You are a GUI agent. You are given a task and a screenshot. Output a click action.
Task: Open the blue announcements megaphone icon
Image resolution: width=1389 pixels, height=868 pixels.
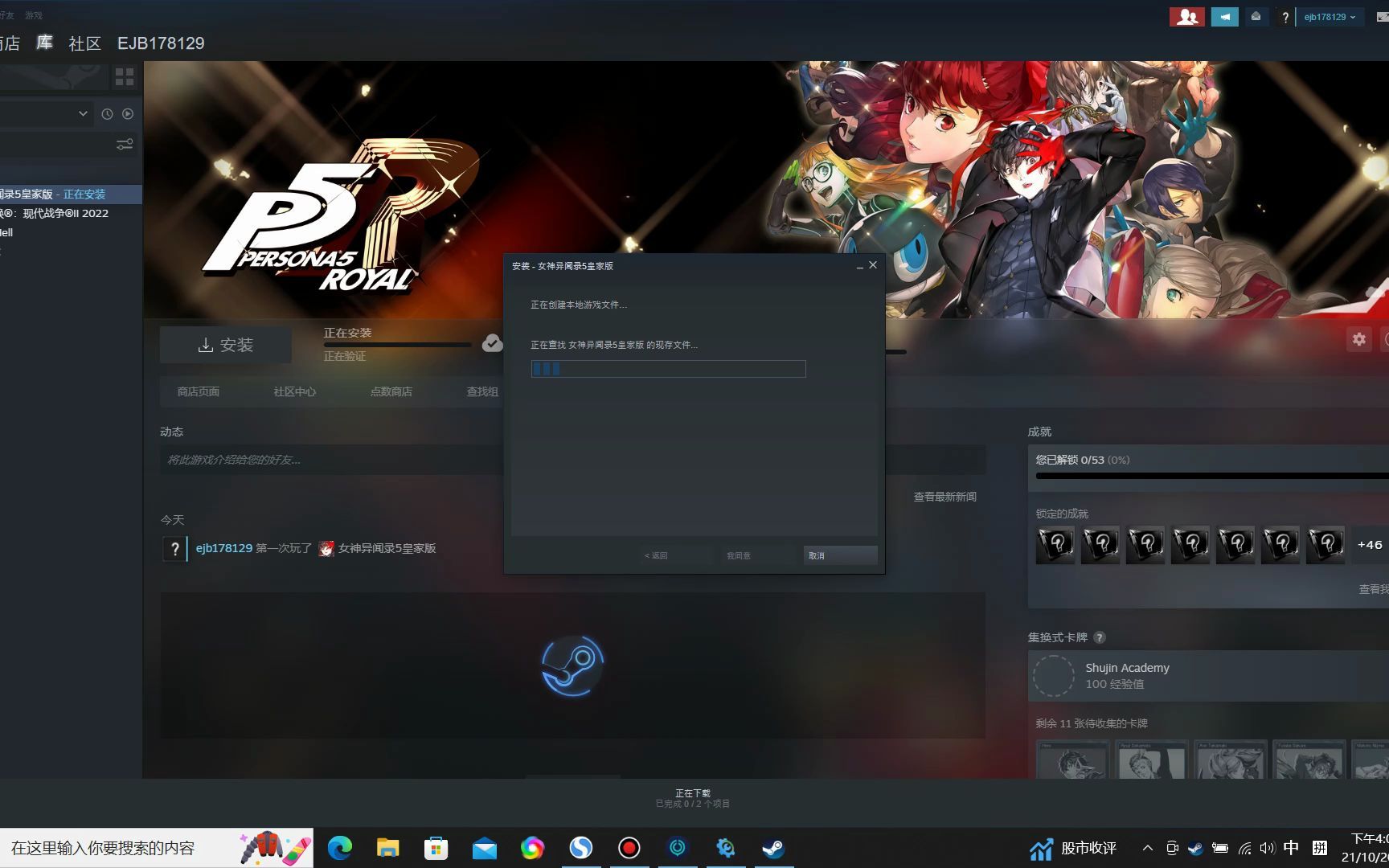click(1224, 17)
